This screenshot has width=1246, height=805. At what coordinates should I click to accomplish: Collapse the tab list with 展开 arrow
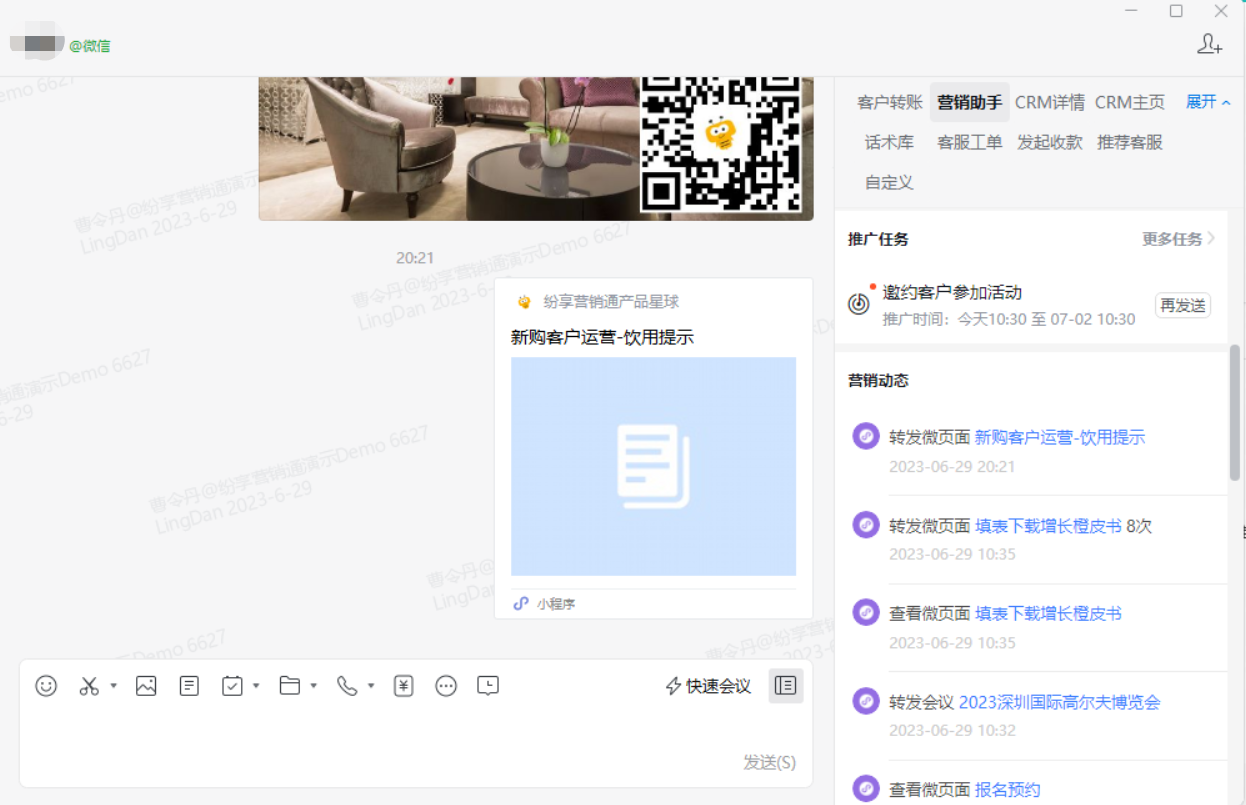click(1208, 102)
